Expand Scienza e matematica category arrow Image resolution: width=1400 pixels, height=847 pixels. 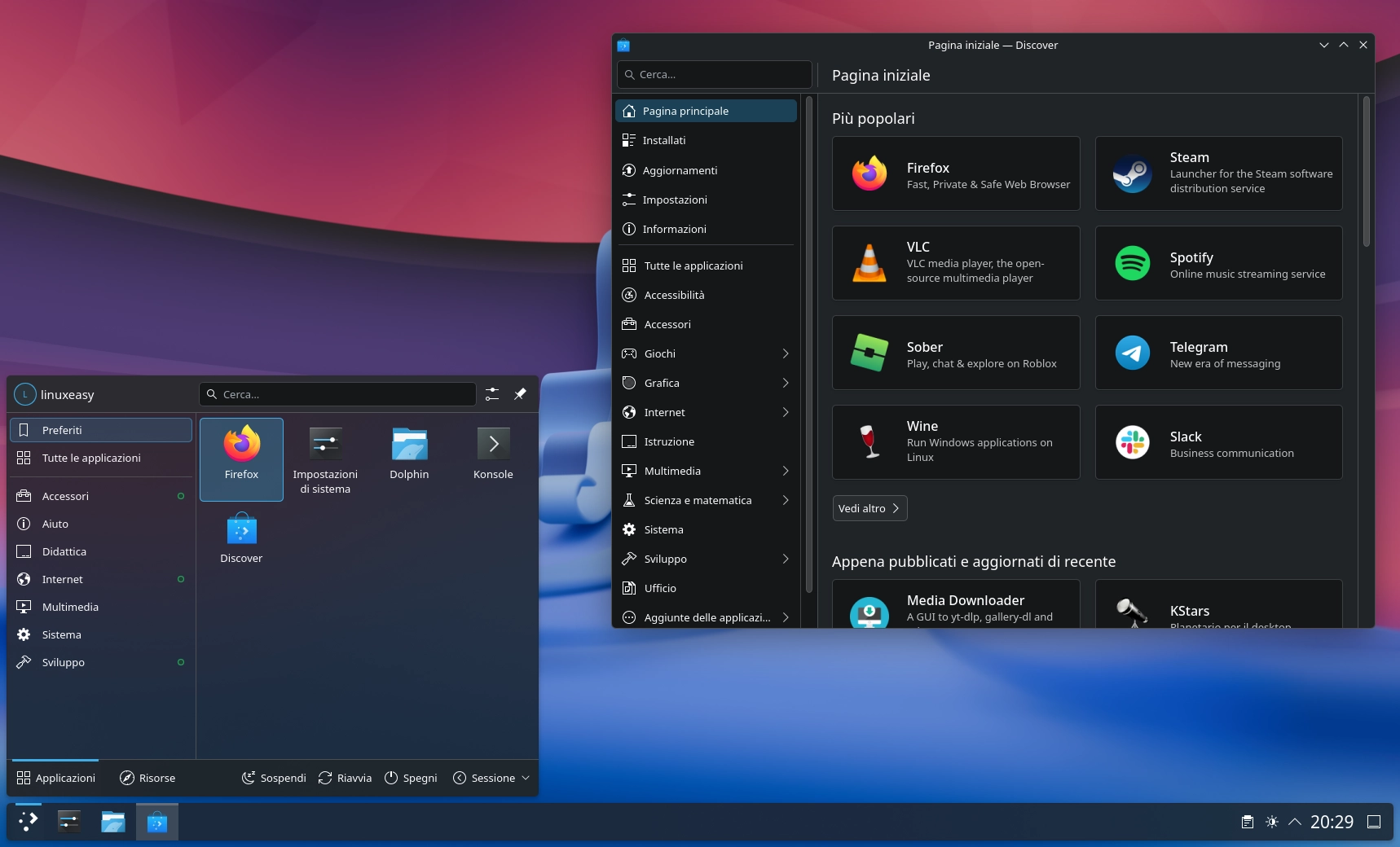786,500
